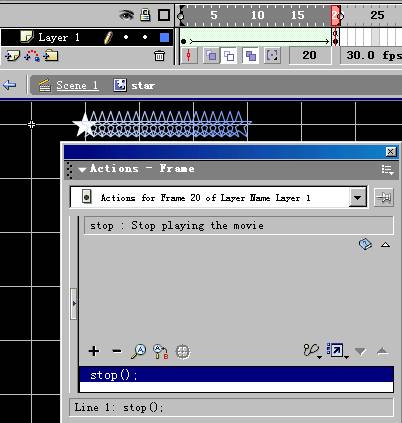Click Insert target path crosshair icon
Image resolution: width=402 pixels, height=423 pixels.
[183, 352]
